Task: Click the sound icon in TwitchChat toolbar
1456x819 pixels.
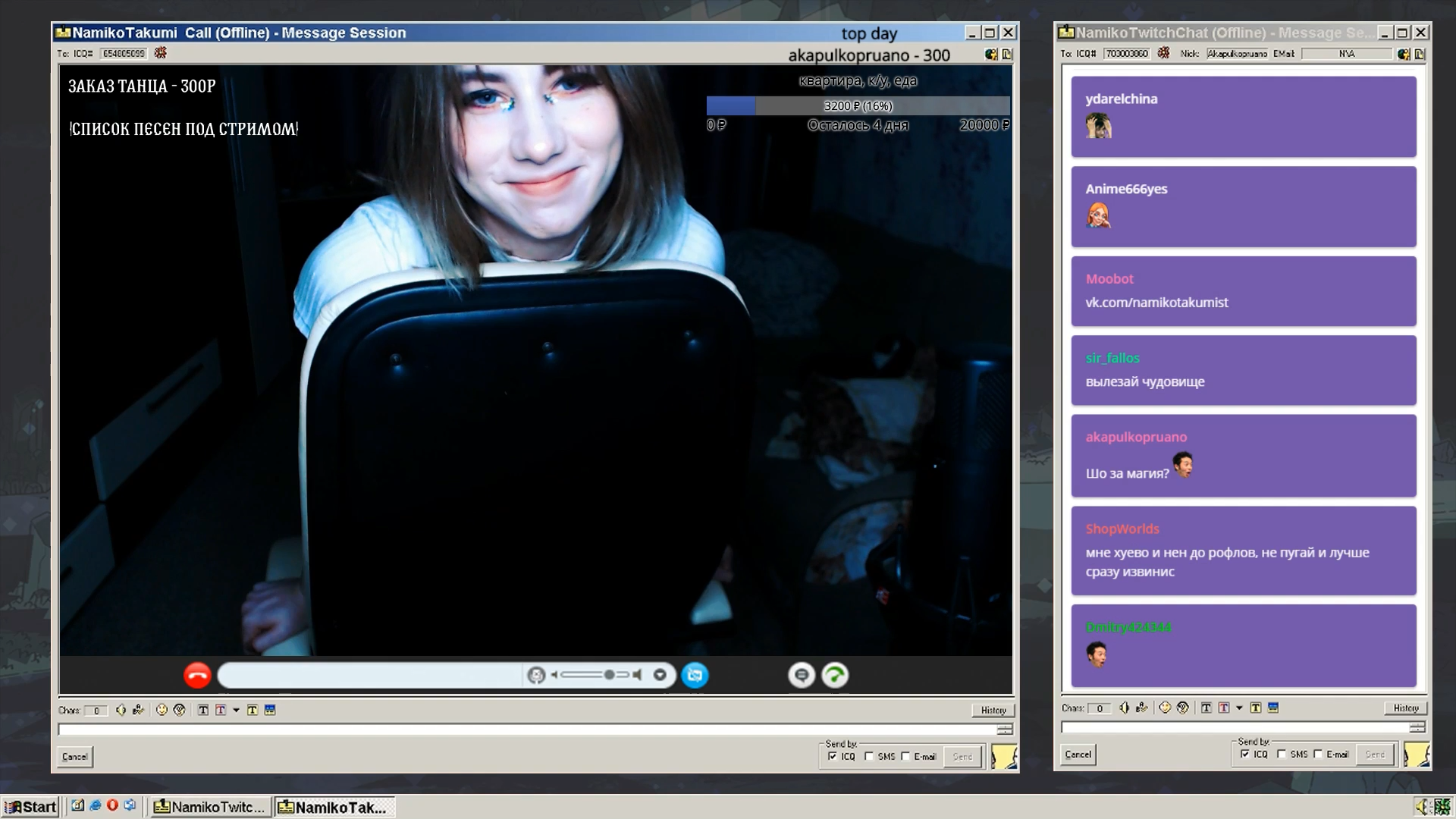Action: (1124, 708)
